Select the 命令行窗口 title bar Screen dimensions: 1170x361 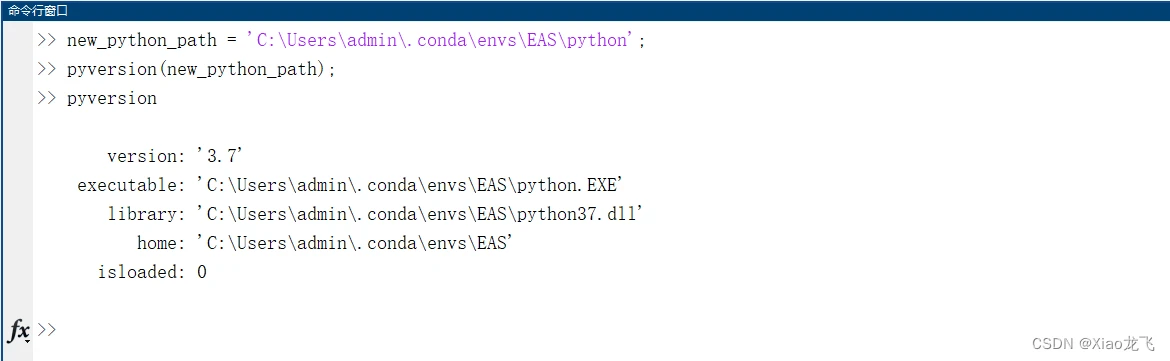[x=585, y=10]
